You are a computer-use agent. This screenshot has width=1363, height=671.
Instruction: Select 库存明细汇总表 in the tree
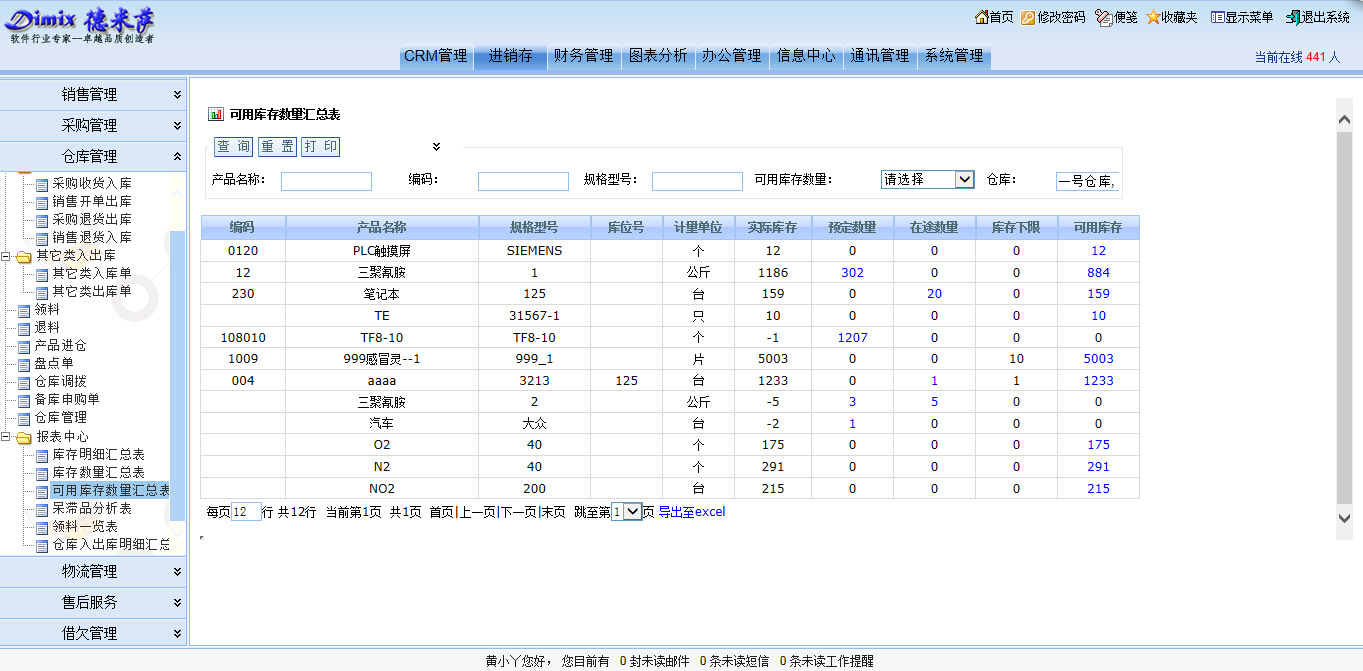click(x=98, y=455)
